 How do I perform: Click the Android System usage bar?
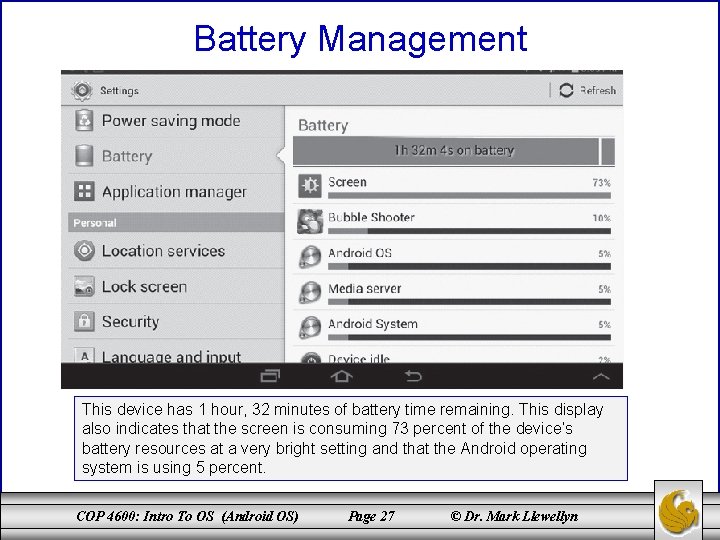coord(469,337)
